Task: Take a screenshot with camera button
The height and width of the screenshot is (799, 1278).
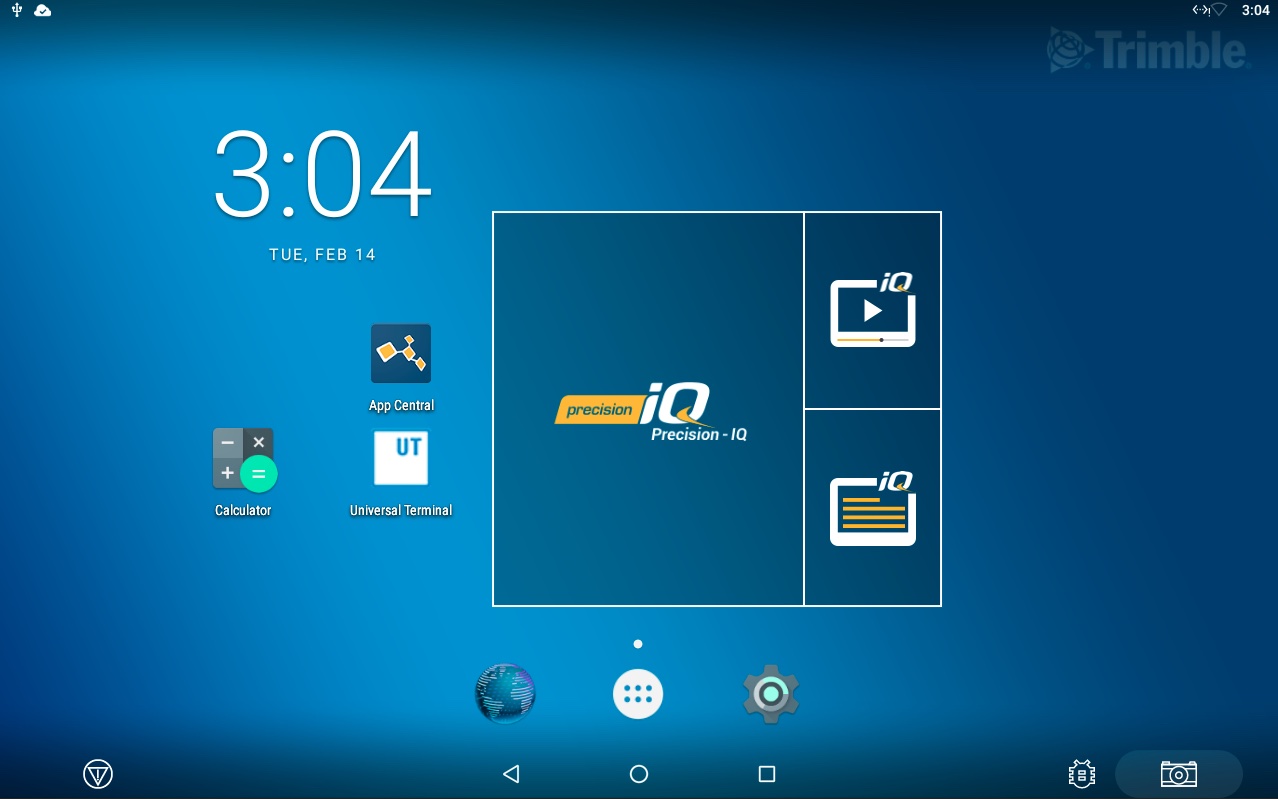Action: [1178, 774]
